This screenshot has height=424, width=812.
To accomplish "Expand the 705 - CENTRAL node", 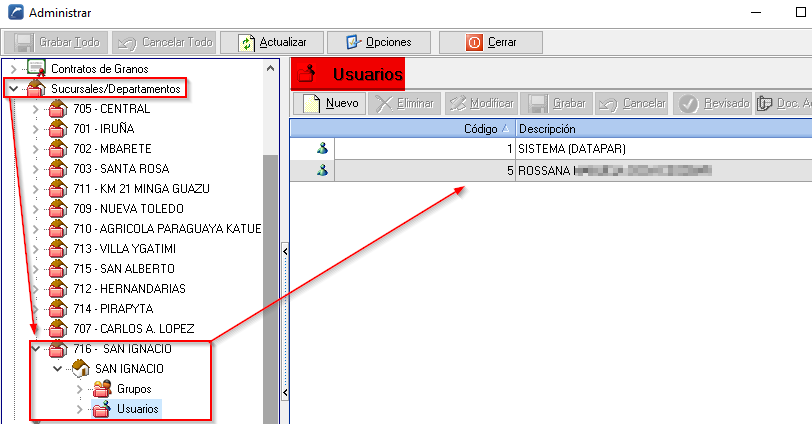I will 36,109.
